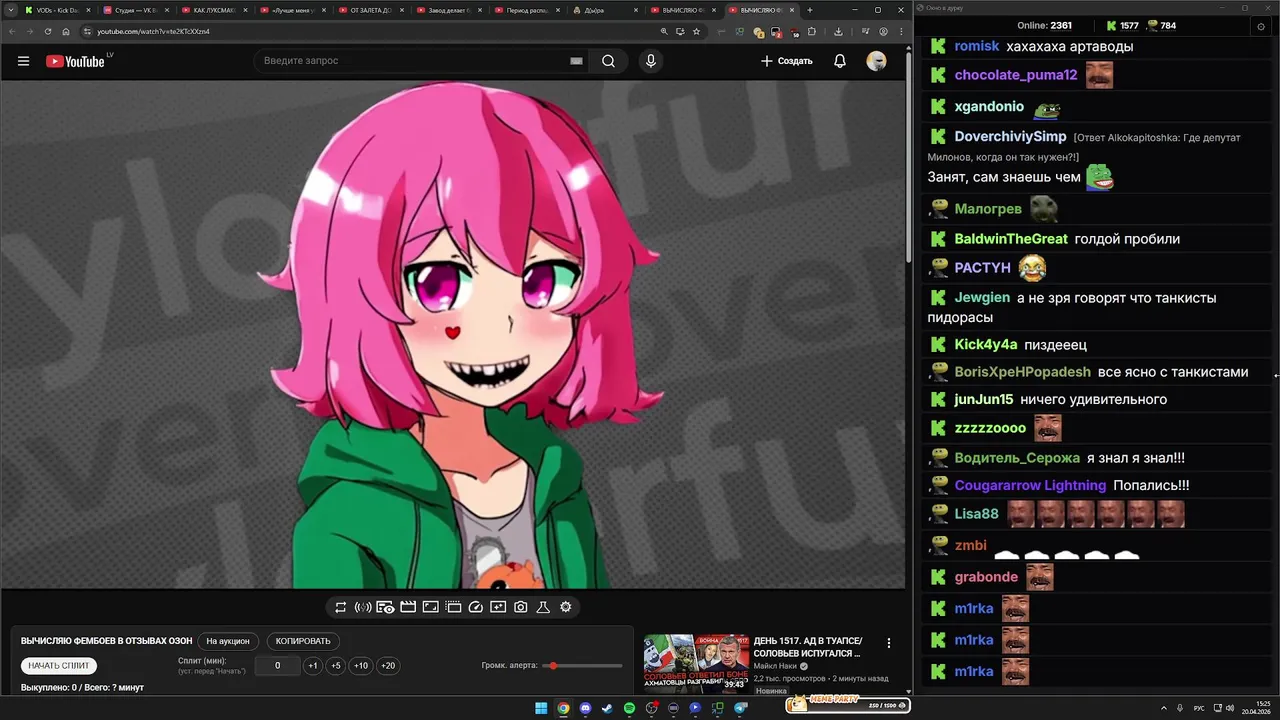Open Steam from the taskbar
Image resolution: width=1280 pixels, height=720 pixels.
click(x=607, y=708)
